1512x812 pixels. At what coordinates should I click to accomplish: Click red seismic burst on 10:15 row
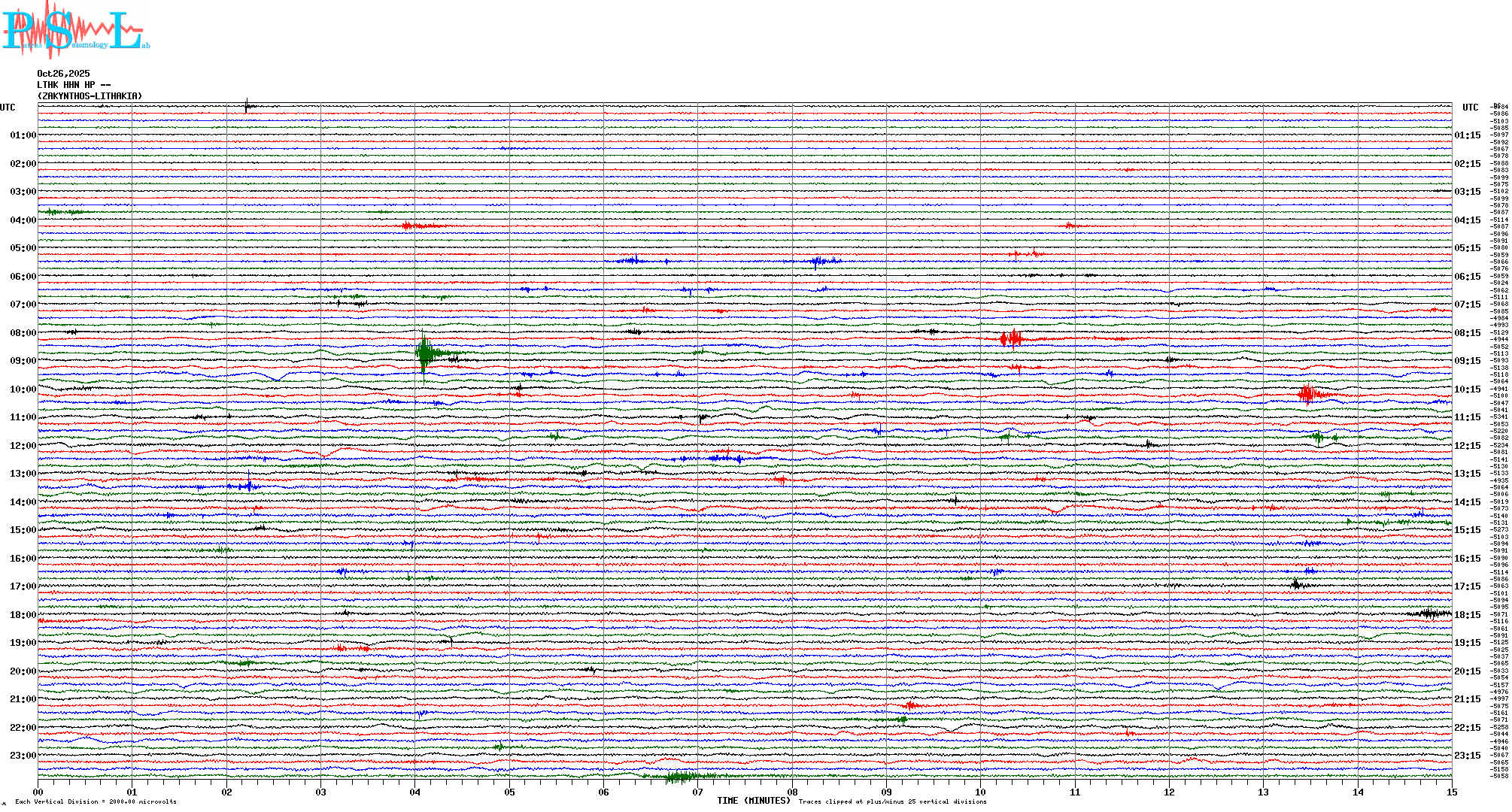[1307, 394]
